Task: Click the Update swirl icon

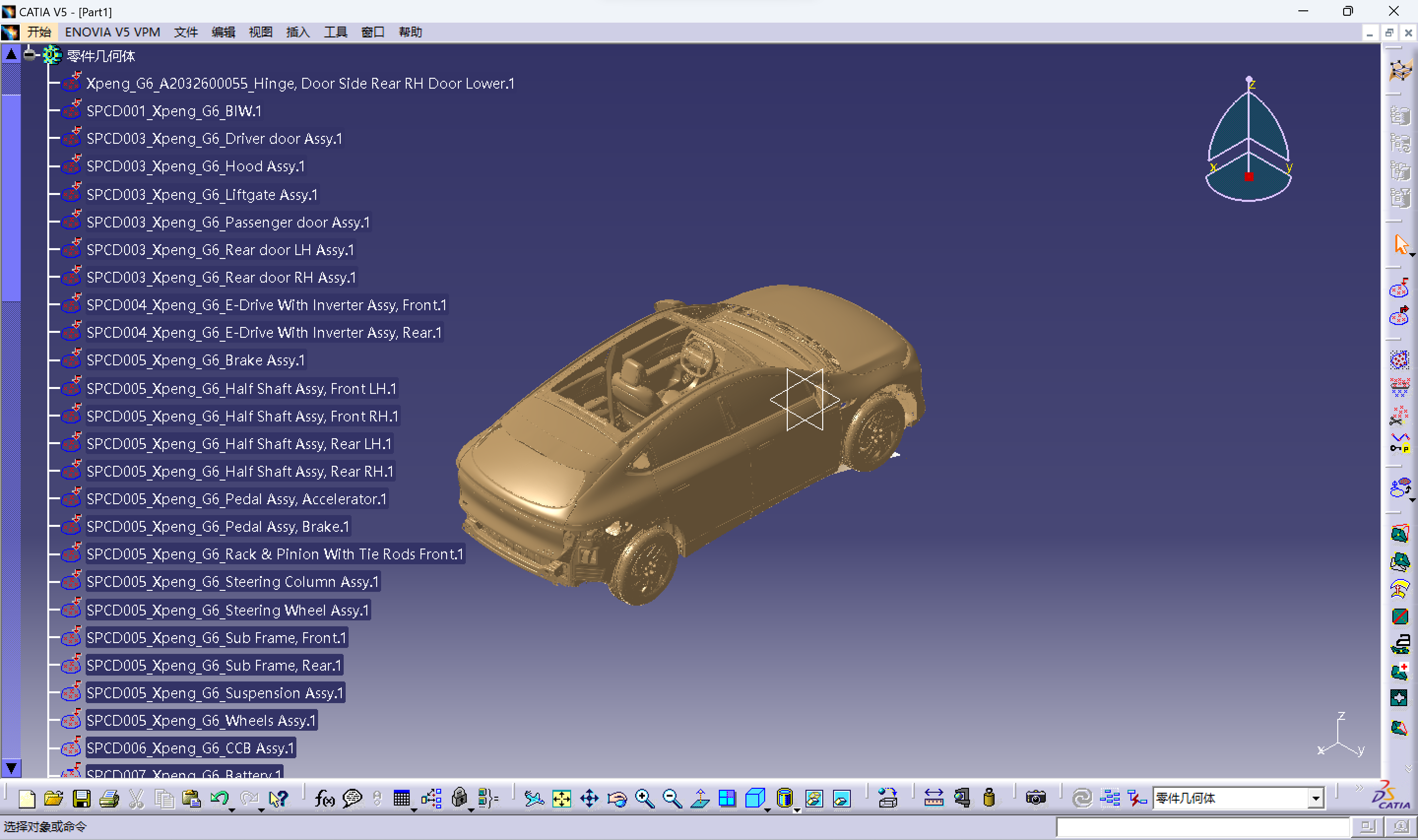Action: (x=1082, y=799)
